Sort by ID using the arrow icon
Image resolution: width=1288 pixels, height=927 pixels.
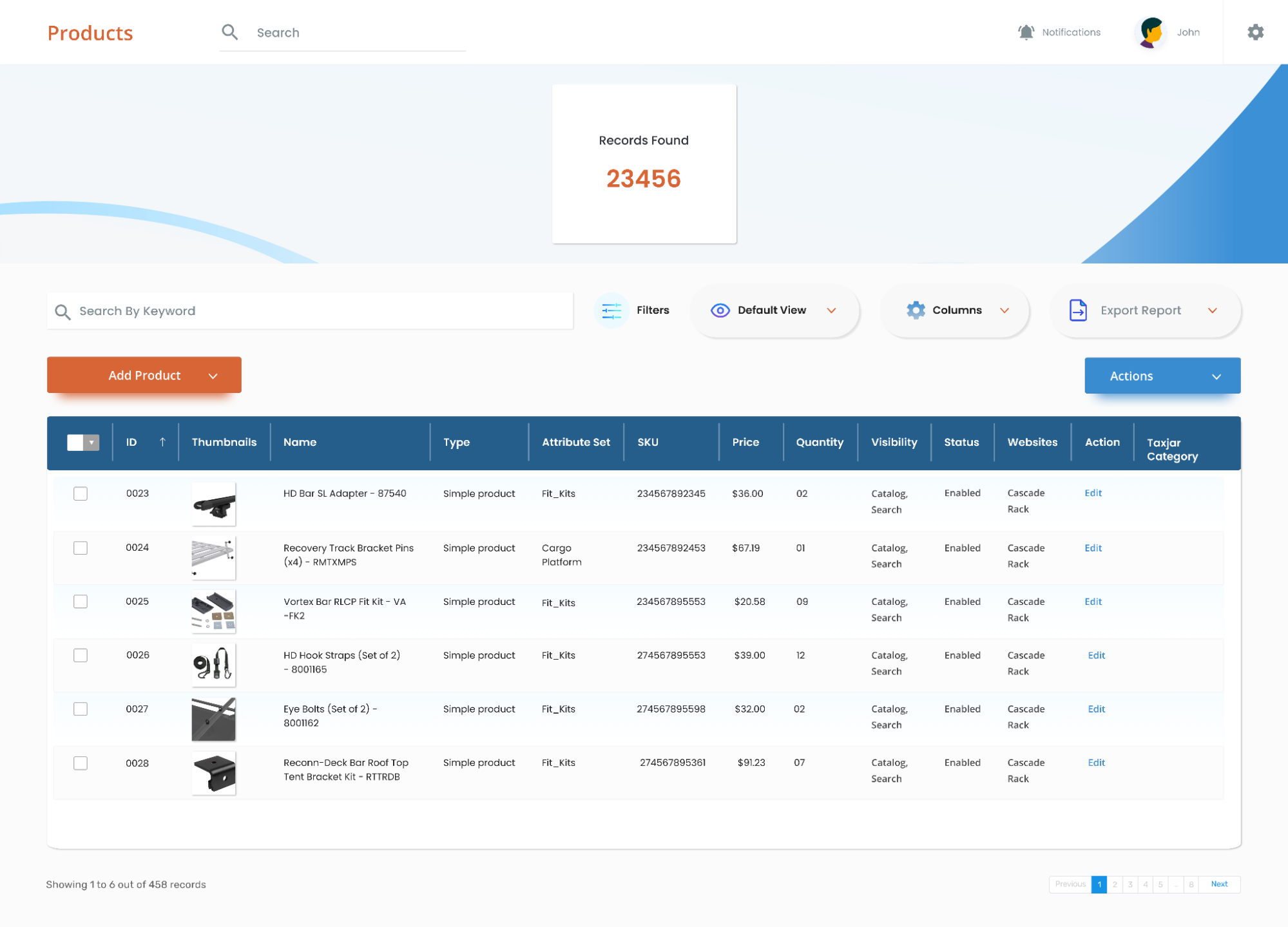162,442
